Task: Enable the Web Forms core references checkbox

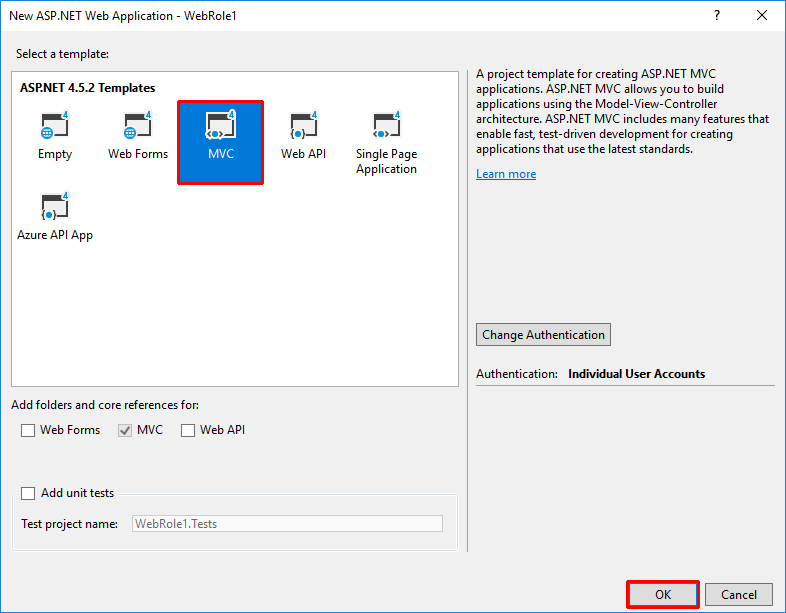Action: click(28, 430)
